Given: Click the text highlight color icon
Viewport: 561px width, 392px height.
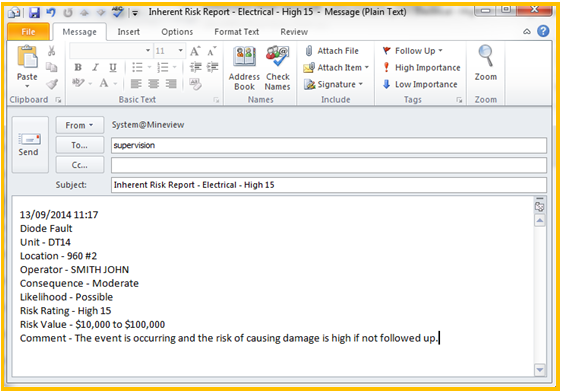Looking at the screenshot, I should [78, 84].
